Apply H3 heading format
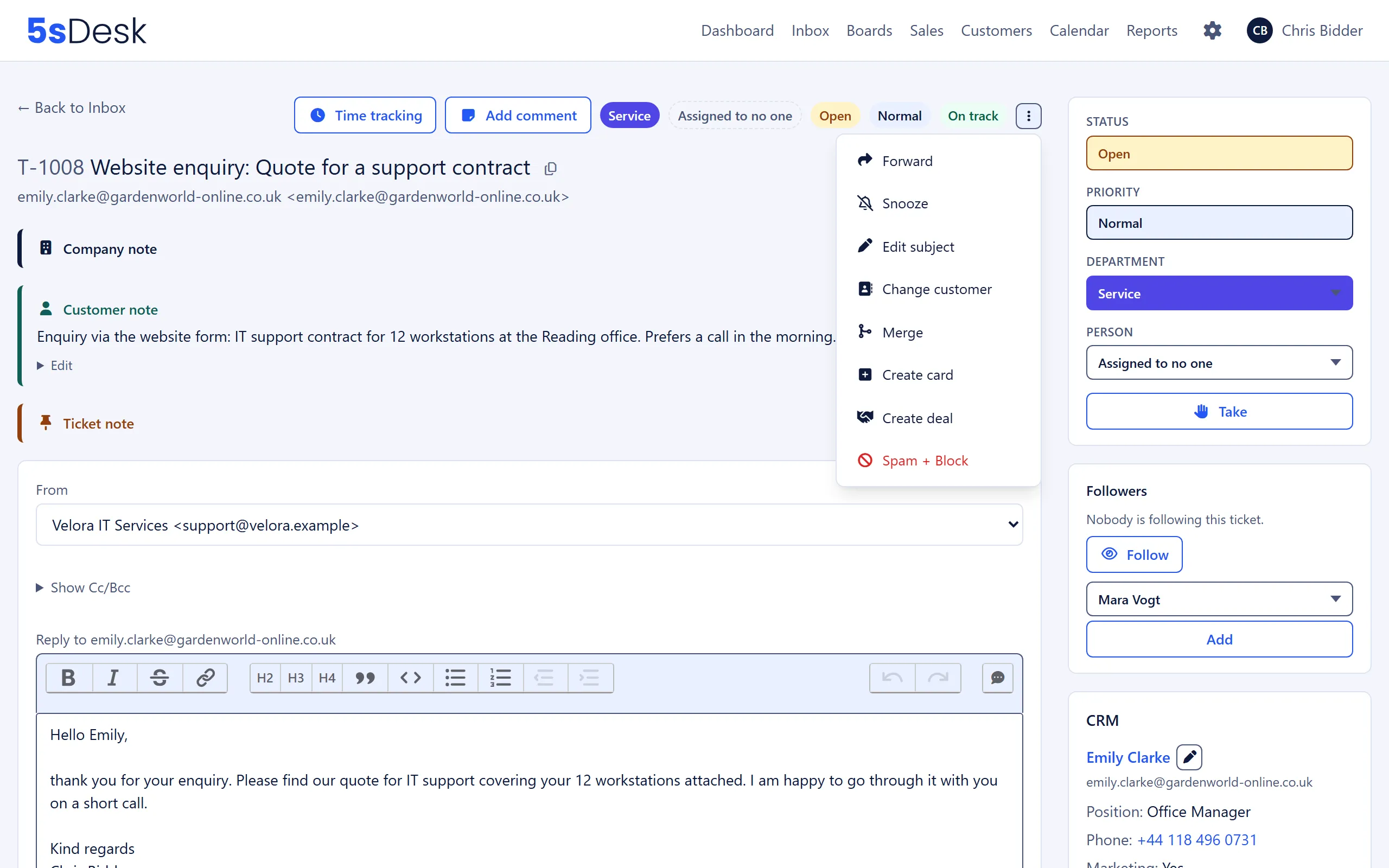 296,678
